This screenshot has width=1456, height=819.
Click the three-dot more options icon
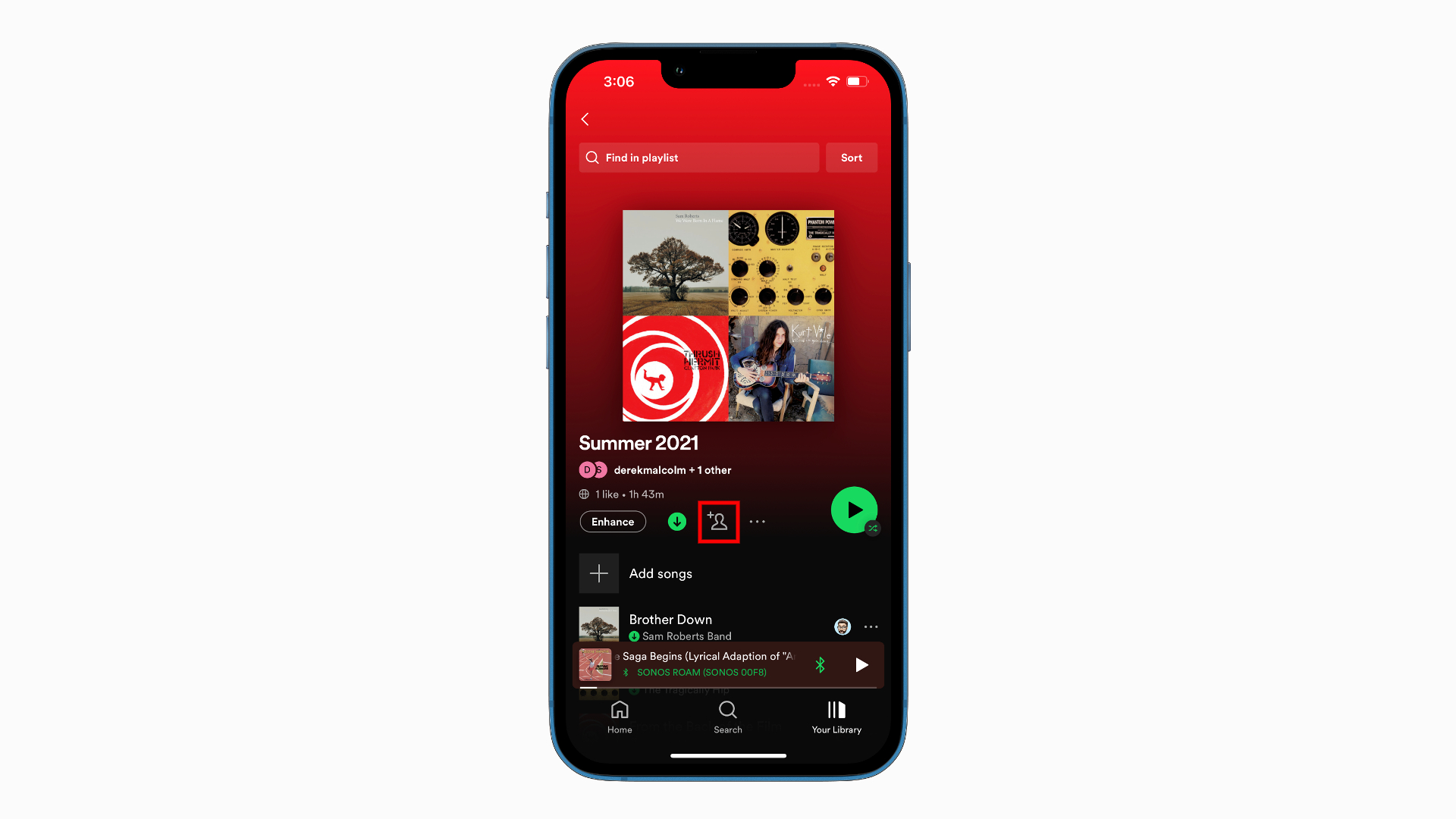pos(757,521)
